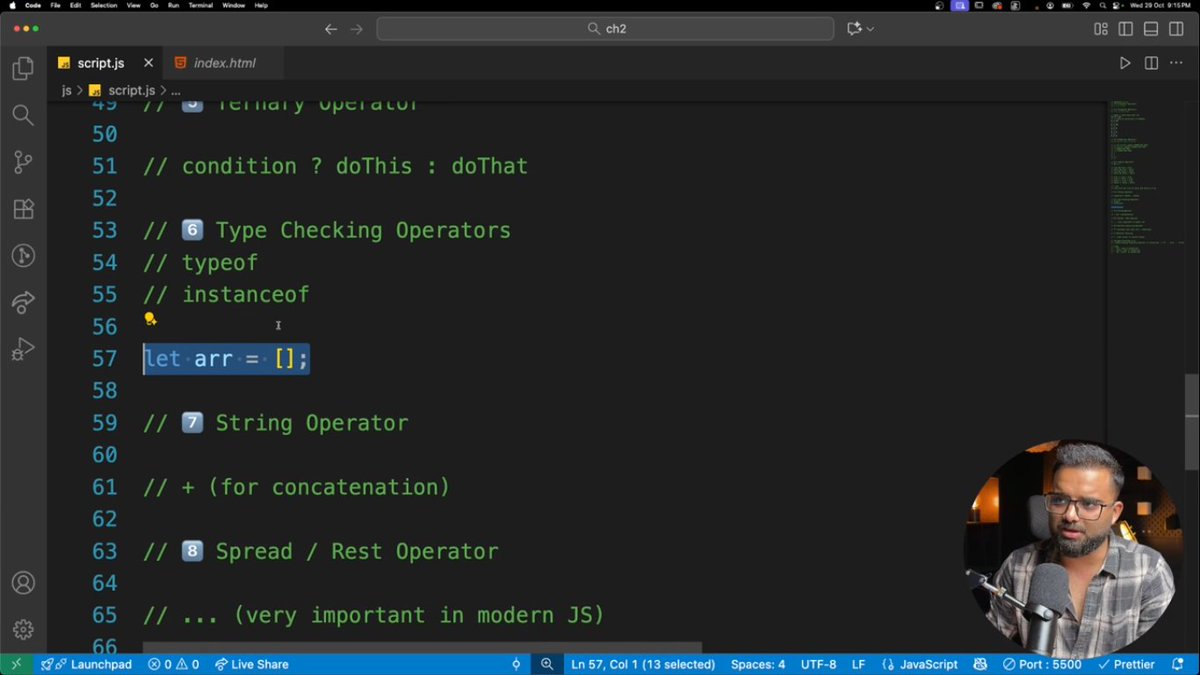Click the Wi-Fi icon in macOS menu bar
1200x675 pixels.
(1086, 5)
